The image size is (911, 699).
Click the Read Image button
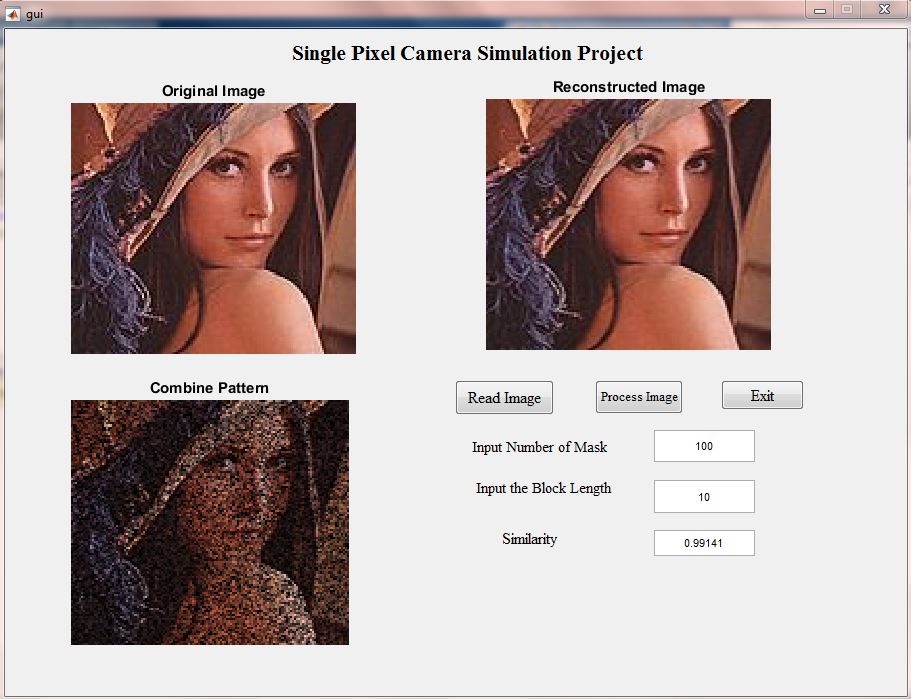click(x=504, y=397)
